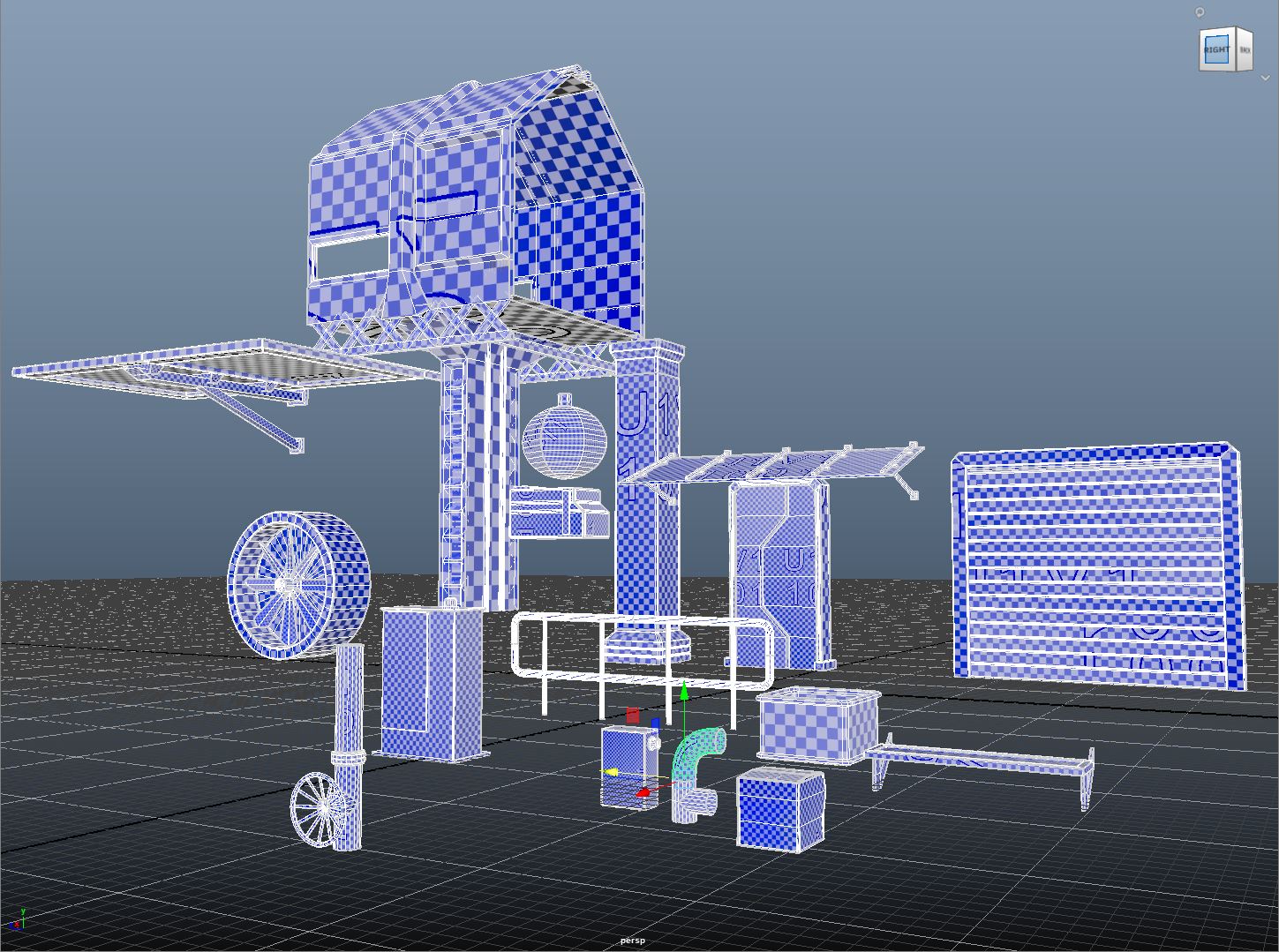Click the side face of the ViewCube
The image size is (1279, 952).
click(1244, 49)
